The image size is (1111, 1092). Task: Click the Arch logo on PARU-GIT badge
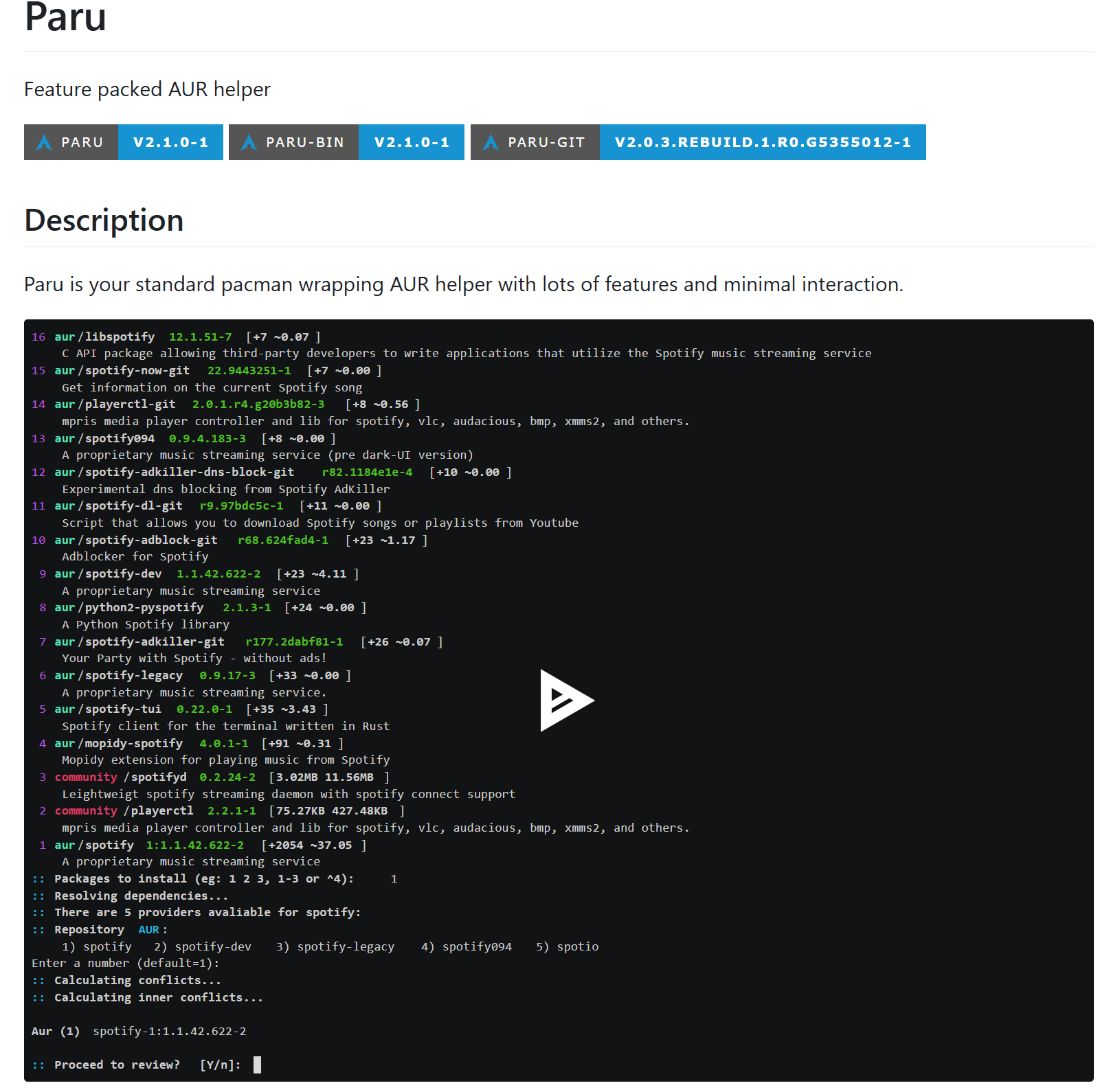click(x=491, y=142)
